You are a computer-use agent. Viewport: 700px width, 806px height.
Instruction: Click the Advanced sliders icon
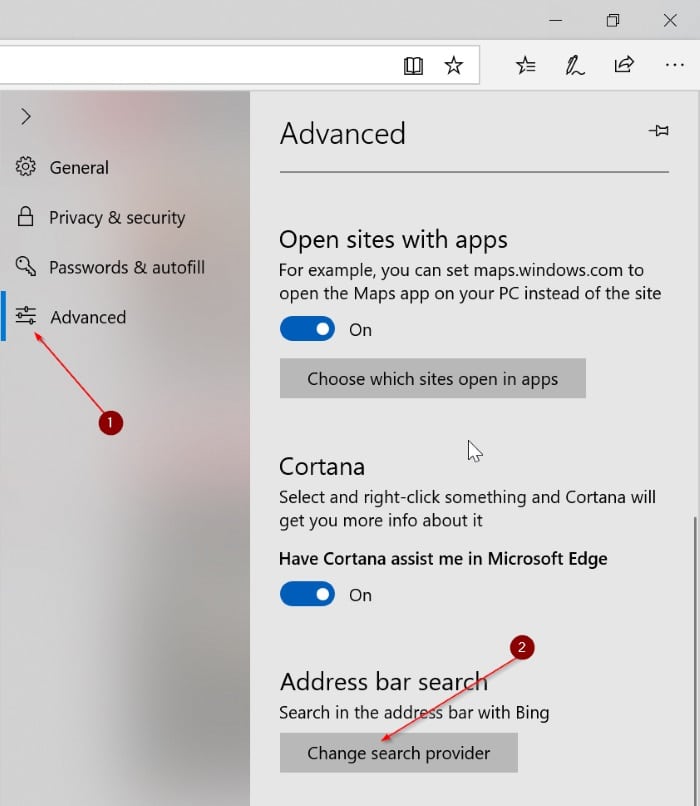pos(25,315)
